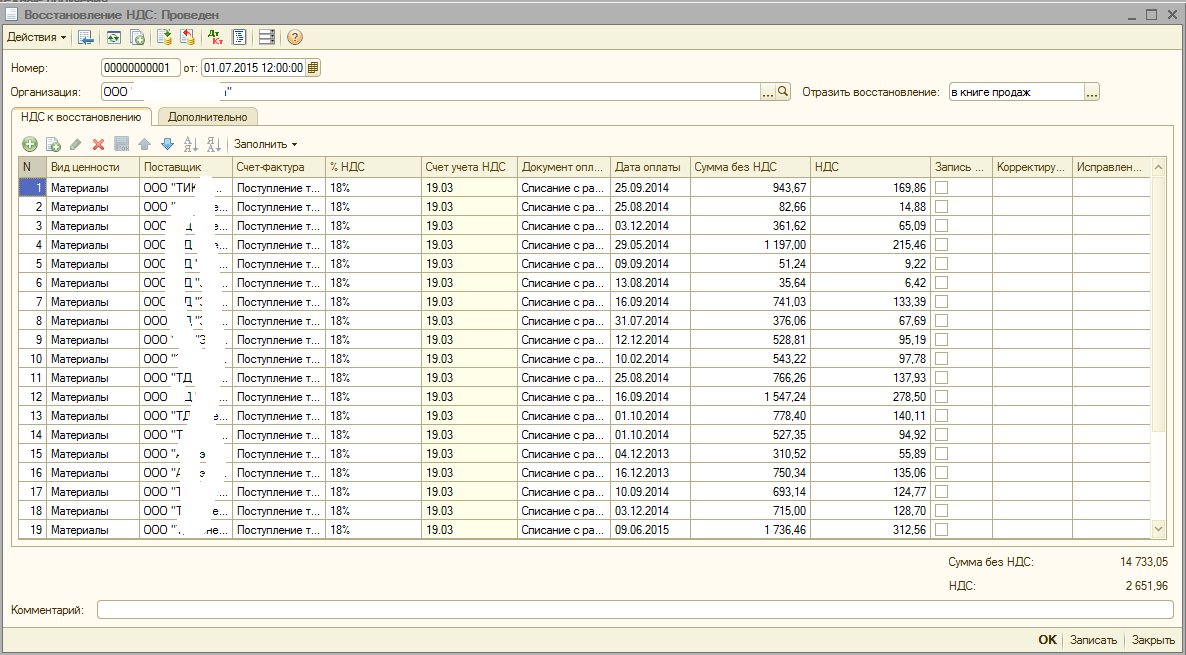Click the finish editing (save) row icon
The height and width of the screenshot is (655, 1186).
tap(121, 144)
